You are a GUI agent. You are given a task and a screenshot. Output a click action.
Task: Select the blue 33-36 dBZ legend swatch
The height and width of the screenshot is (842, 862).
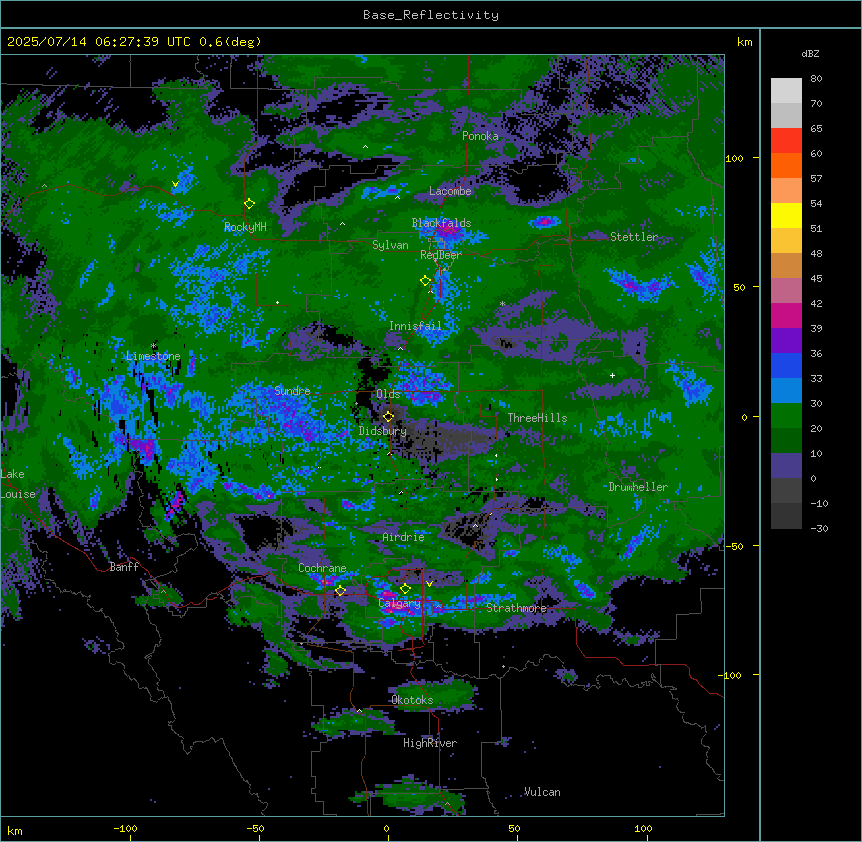coord(786,365)
